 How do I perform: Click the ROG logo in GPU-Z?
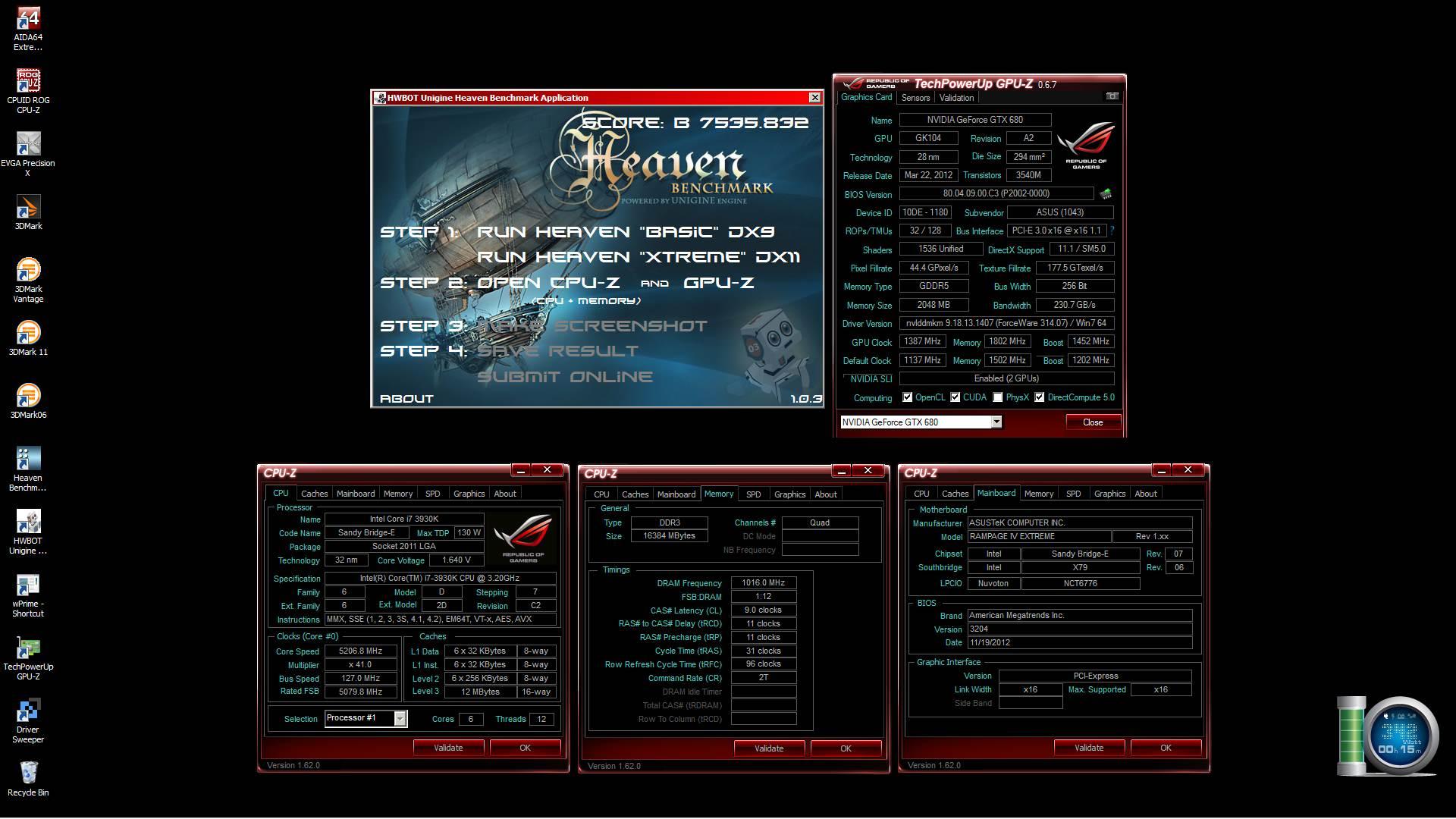pyautogui.click(x=1085, y=144)
